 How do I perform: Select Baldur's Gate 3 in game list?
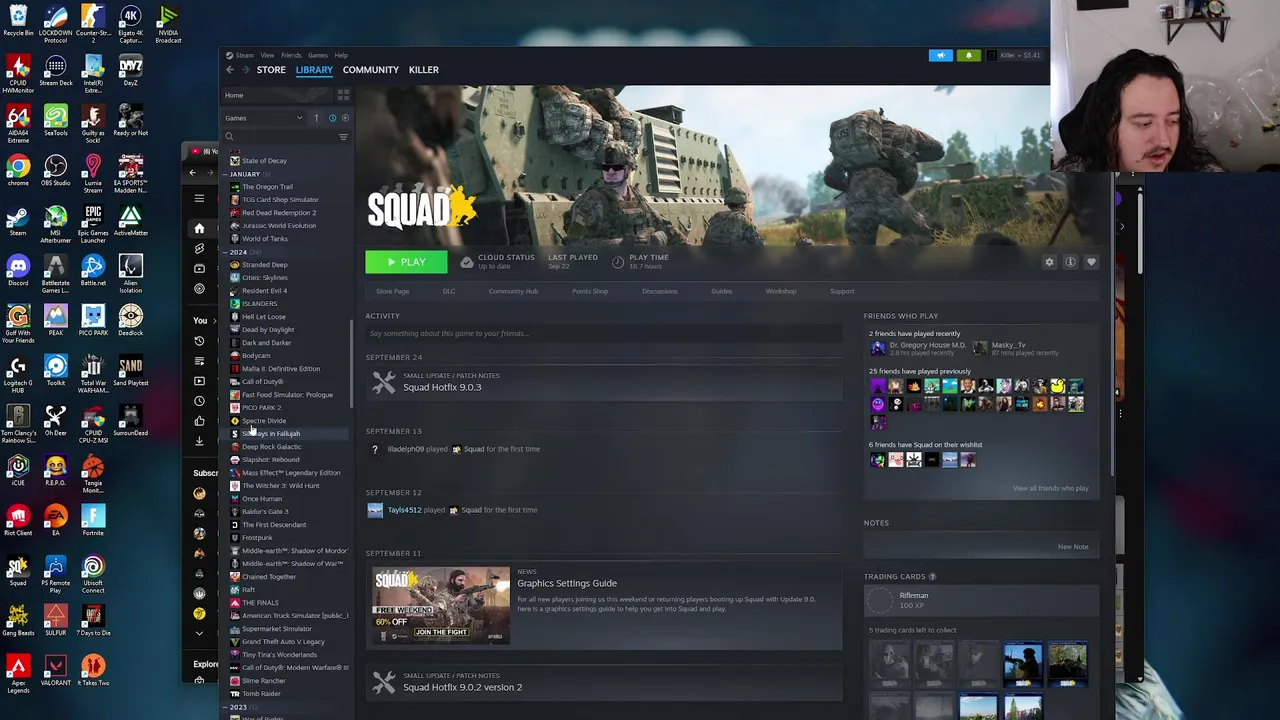[x=264, y=512]
